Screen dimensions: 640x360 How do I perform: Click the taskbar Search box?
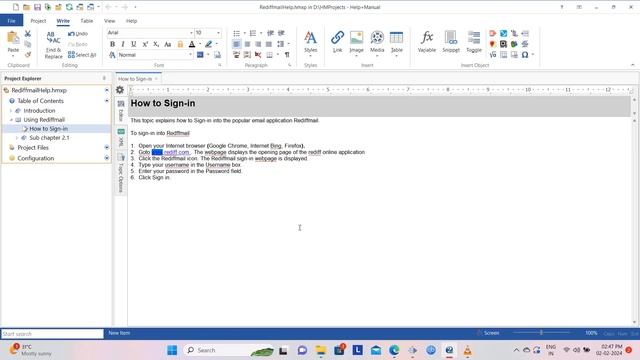point(228,350)
